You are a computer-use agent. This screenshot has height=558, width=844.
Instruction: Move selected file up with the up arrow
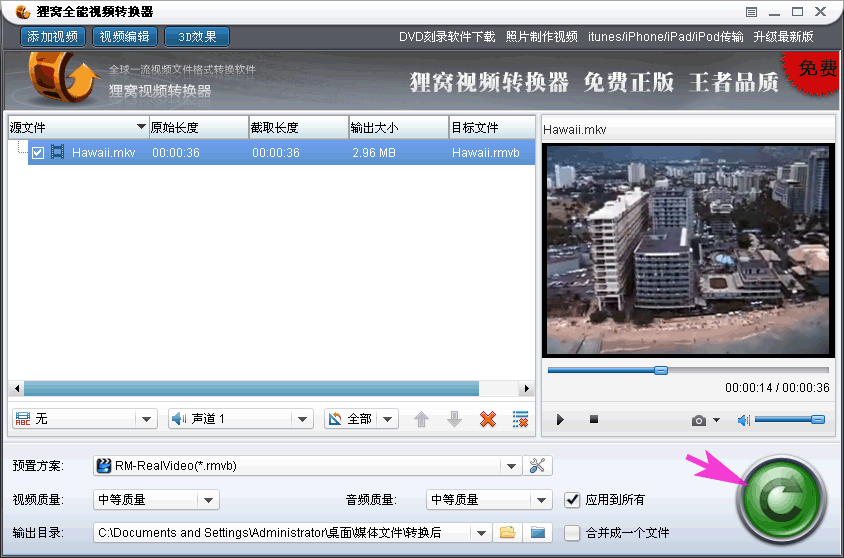click(421, 419)
